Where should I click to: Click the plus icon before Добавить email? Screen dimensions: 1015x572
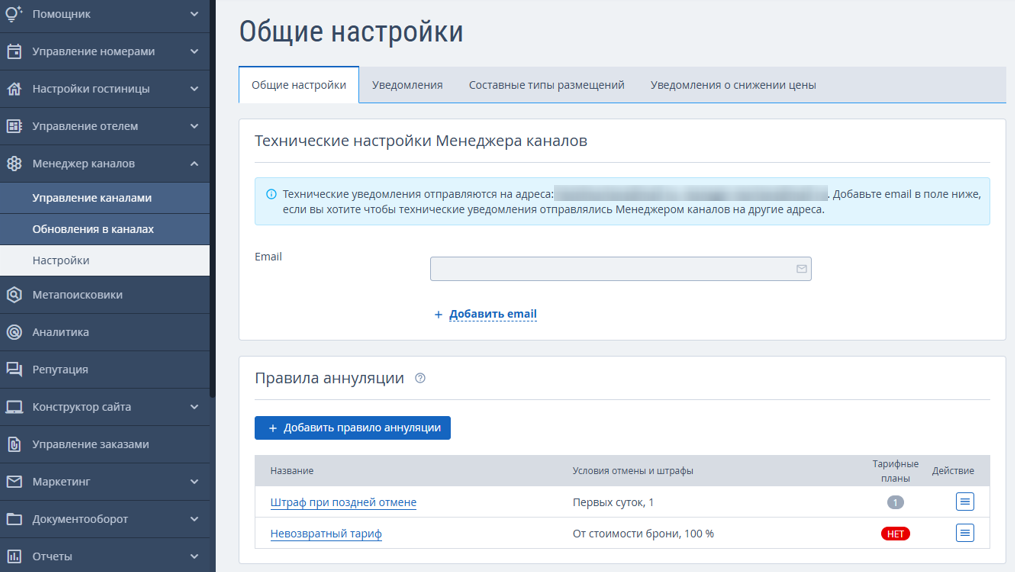pyautogui.click(x=438, y=314)
